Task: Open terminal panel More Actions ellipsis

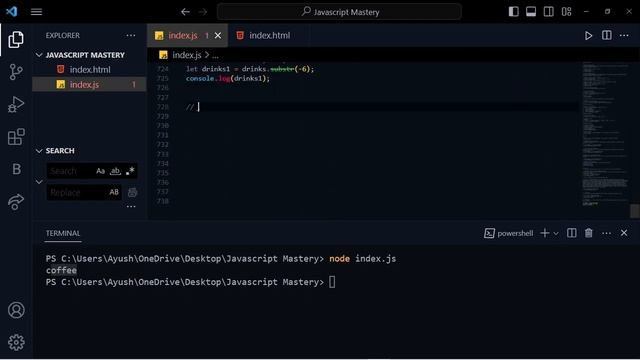Action: [607, 233]
